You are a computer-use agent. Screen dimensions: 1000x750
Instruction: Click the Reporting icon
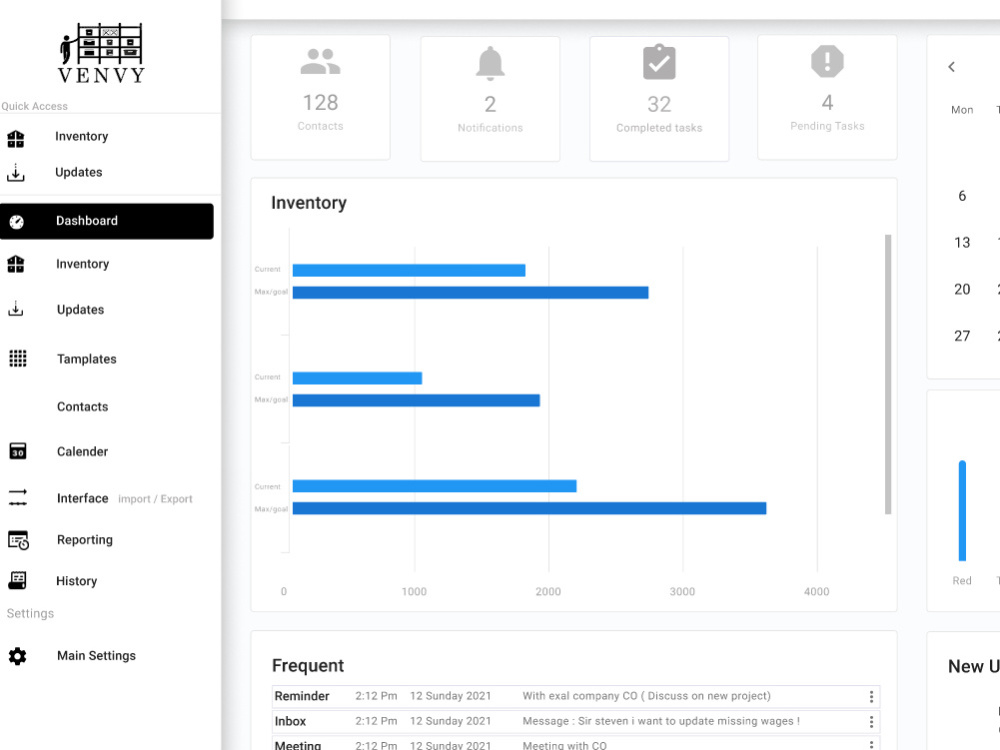click(x=18, y=540)
